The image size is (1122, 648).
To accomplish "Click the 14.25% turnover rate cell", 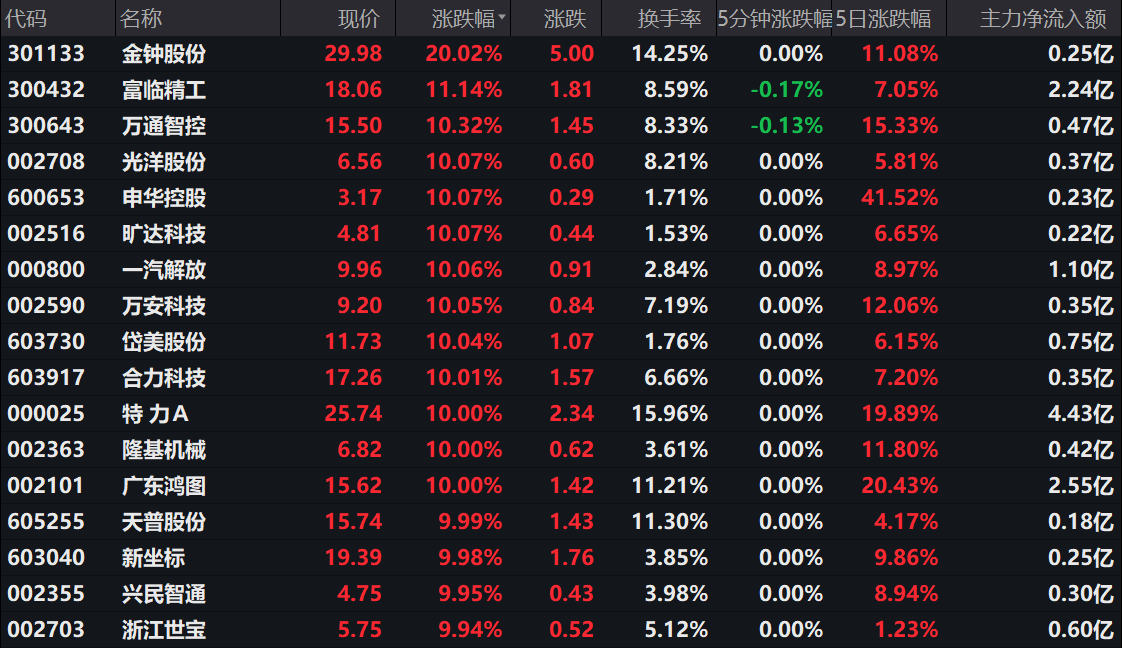I will coord(670,54).
